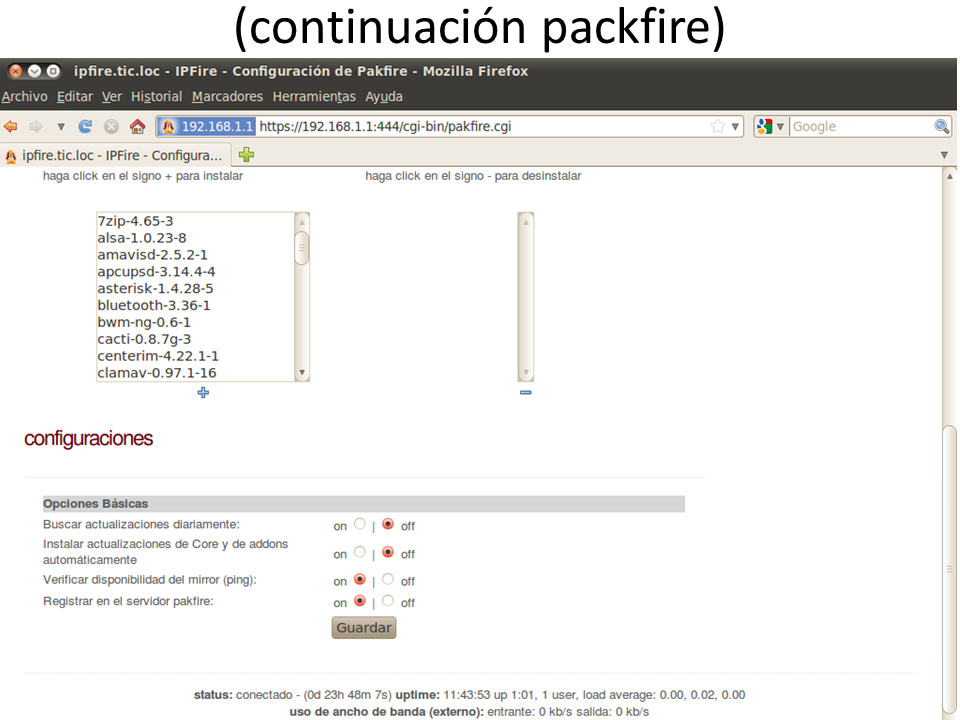The image size is (960, 720).
Task: Open a new tab with green plus
Action: coord(246,155)
